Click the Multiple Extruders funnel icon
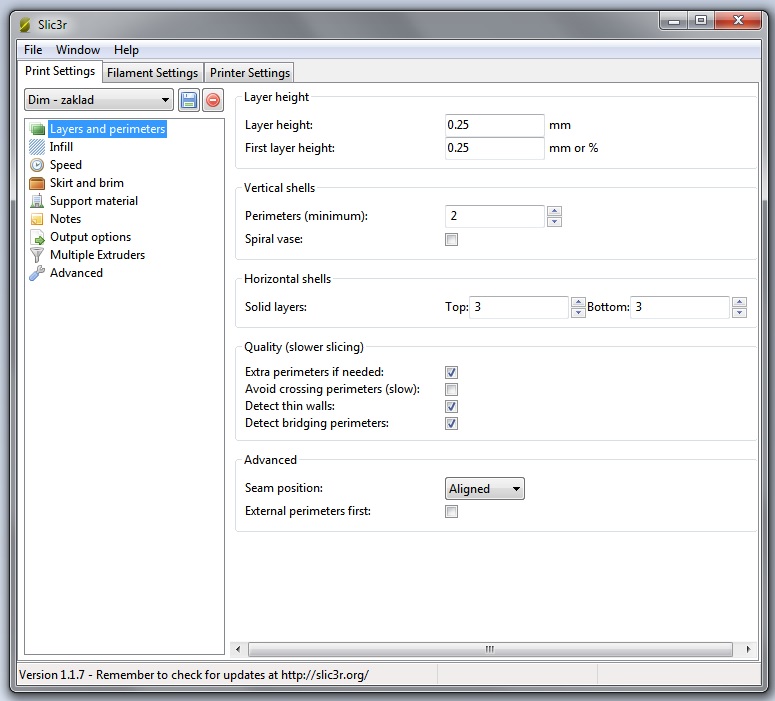This screenshot has width=775, height=701. [37, 255]
